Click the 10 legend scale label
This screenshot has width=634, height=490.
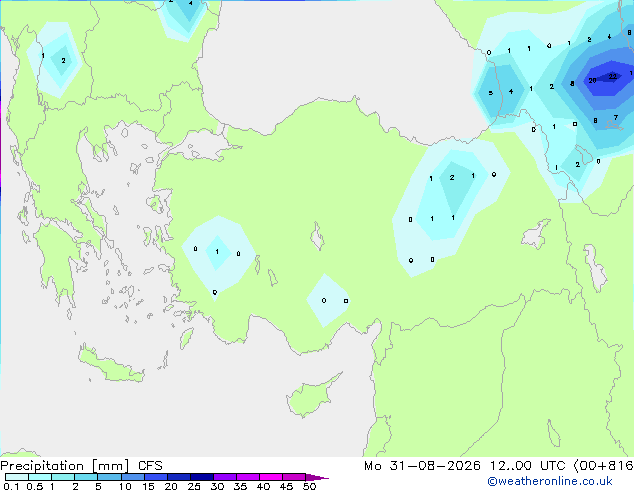(125, 486)
